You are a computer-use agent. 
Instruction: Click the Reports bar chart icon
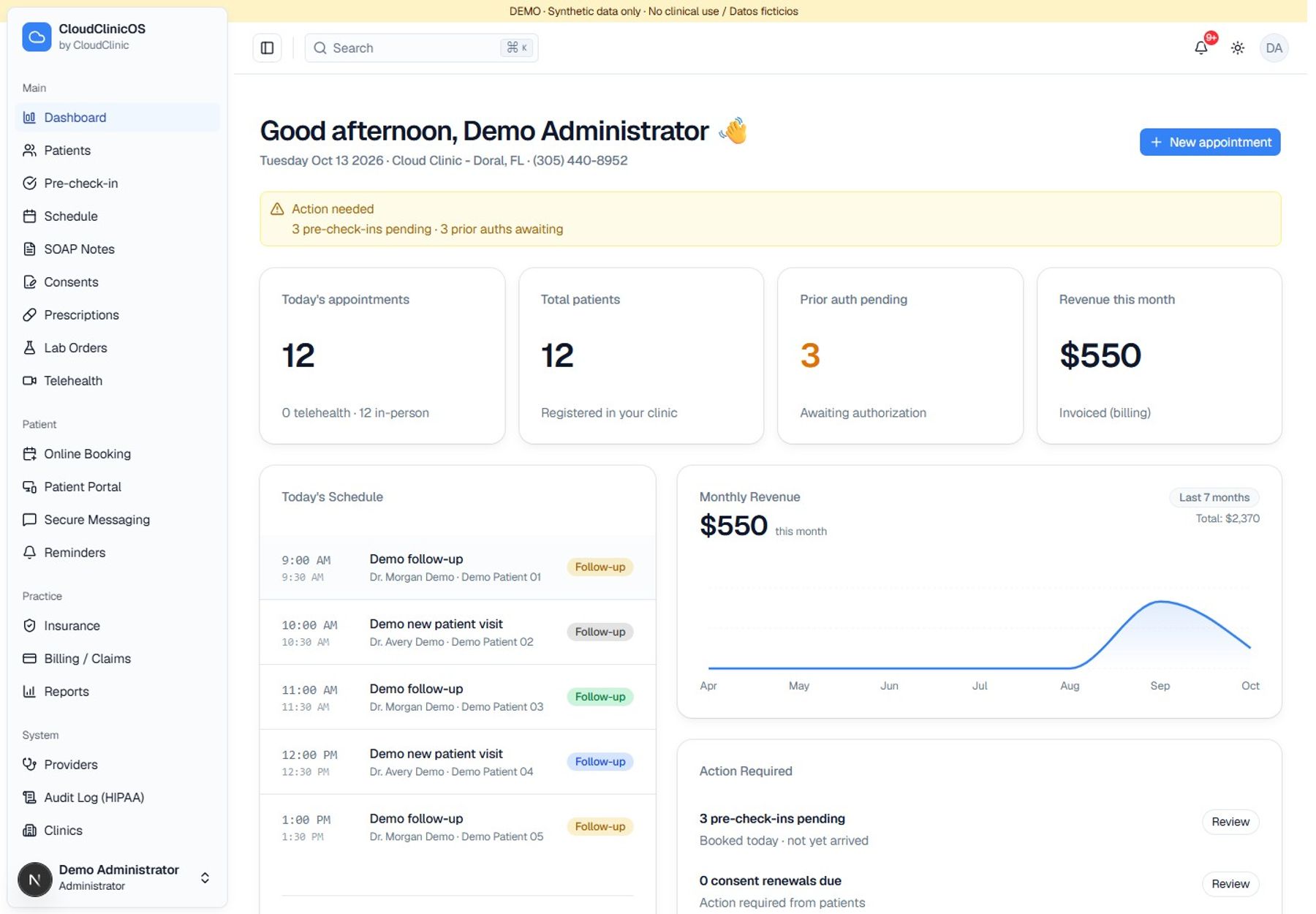click(x=29, y=691)
